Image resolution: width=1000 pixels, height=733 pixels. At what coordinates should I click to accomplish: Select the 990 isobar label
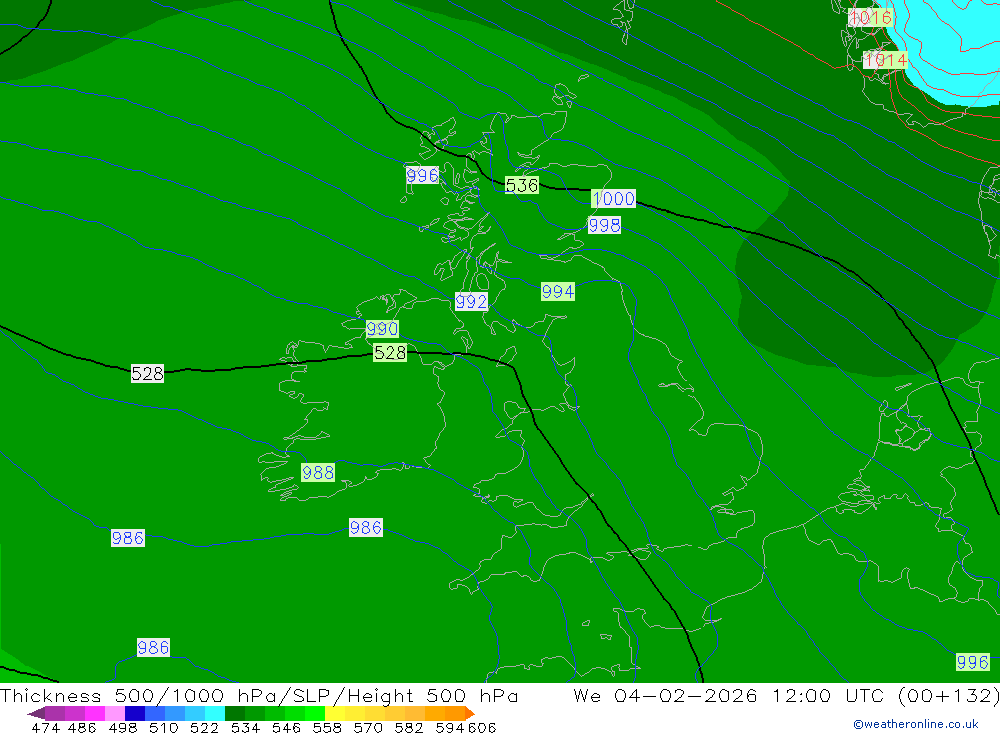pyautogui.click(x=382, y=329)
